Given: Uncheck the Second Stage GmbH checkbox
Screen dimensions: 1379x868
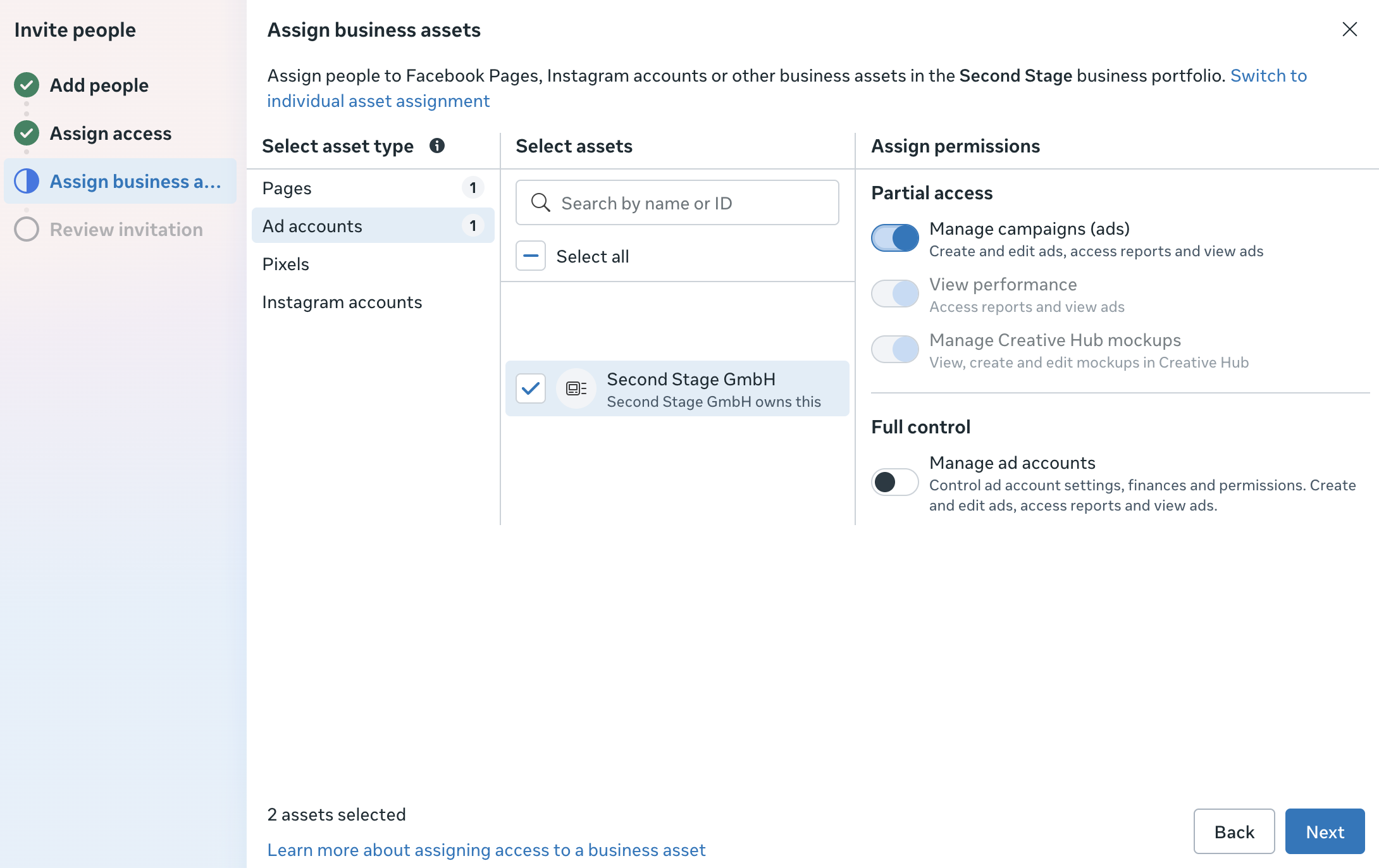Looking at the screenshot, I should pyautogui.click(x=531, y=388).
